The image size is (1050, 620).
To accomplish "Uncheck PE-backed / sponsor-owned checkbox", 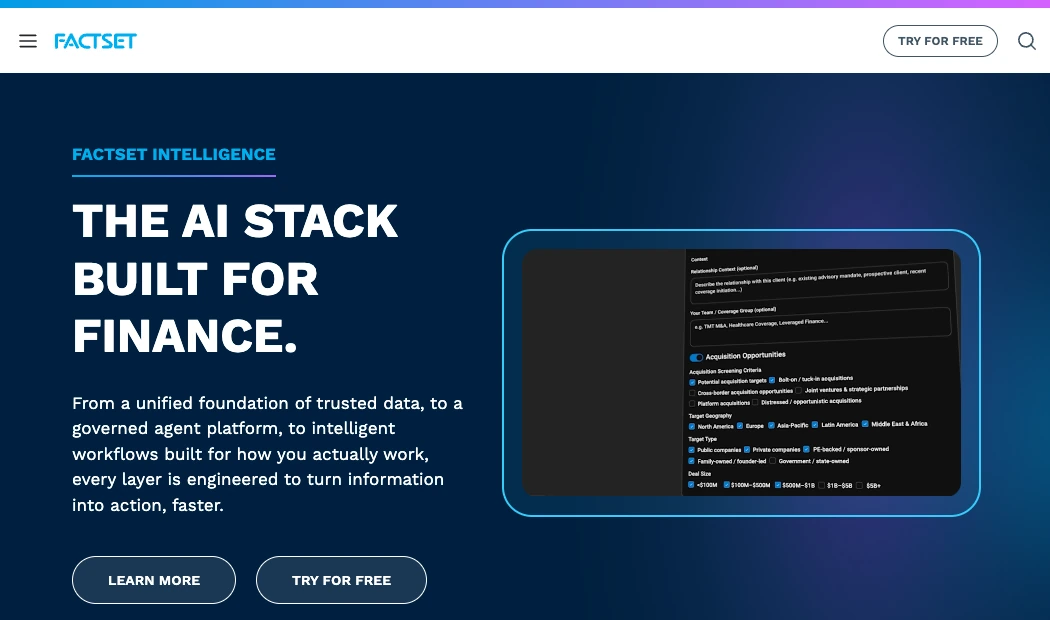I will [x=806, y=449].
